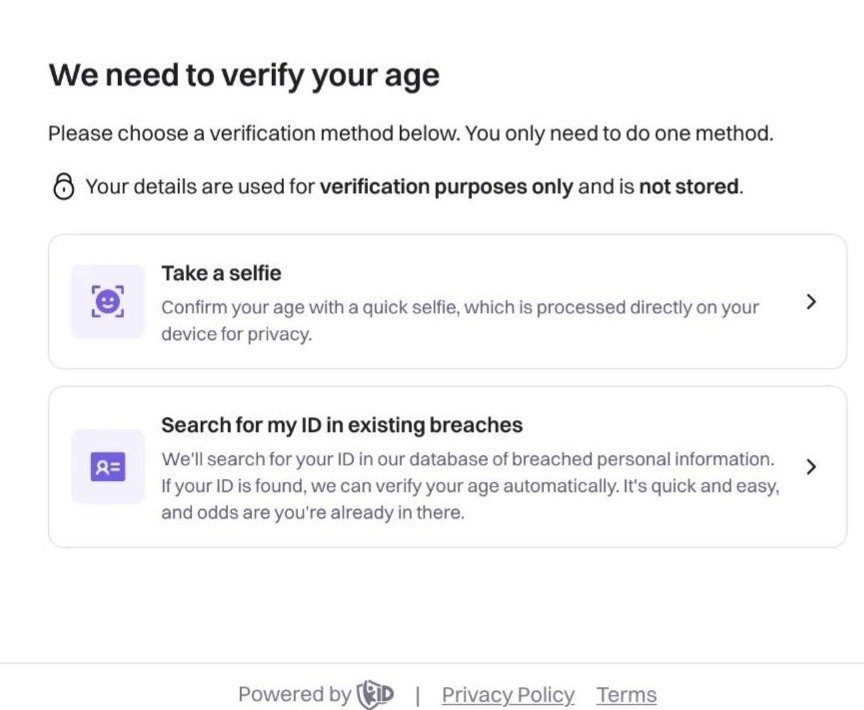Click the breached database description text
864x710 pixels.
(468, 460)
